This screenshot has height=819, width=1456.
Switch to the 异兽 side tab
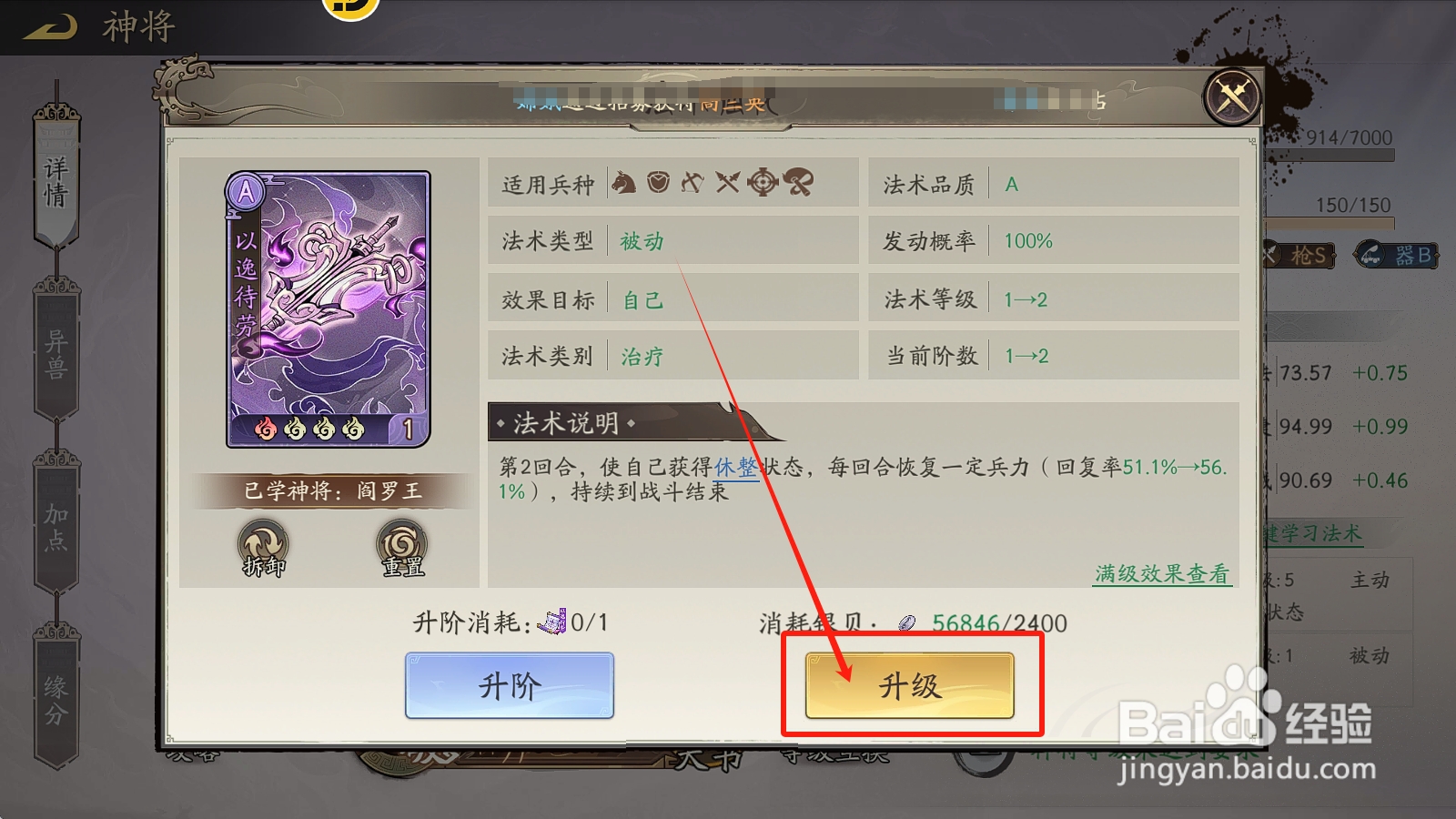point(56,355)
